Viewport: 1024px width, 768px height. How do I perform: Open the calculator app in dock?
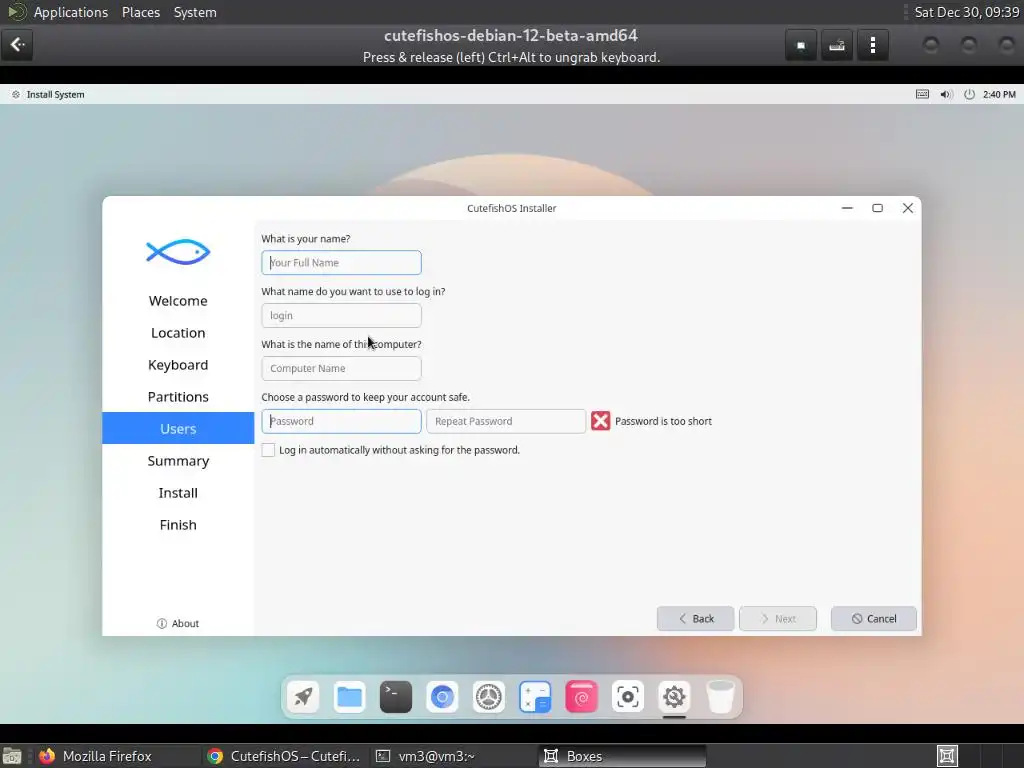[x=535, y=697]
